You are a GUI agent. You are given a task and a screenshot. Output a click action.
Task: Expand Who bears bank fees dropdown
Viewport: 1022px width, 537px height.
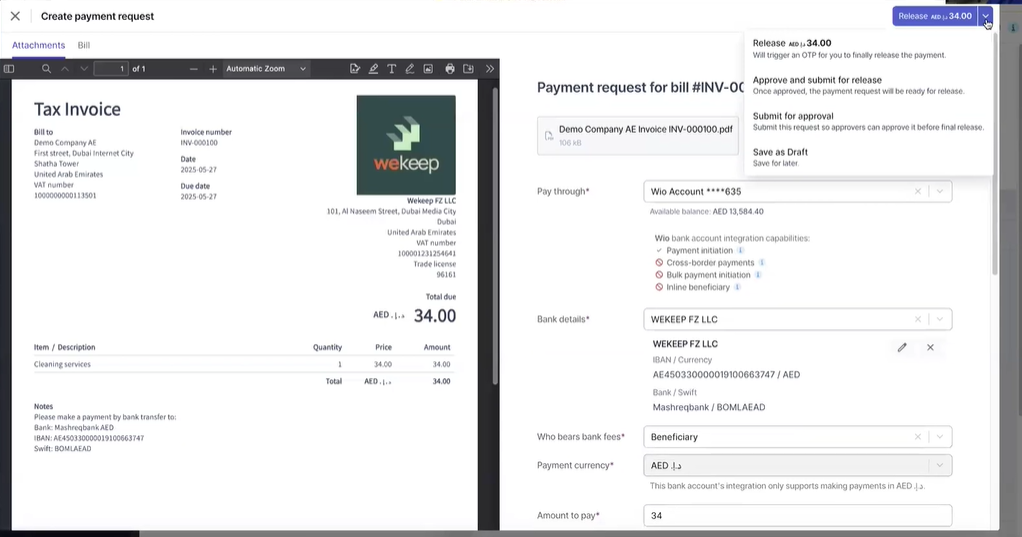[939, 437]
